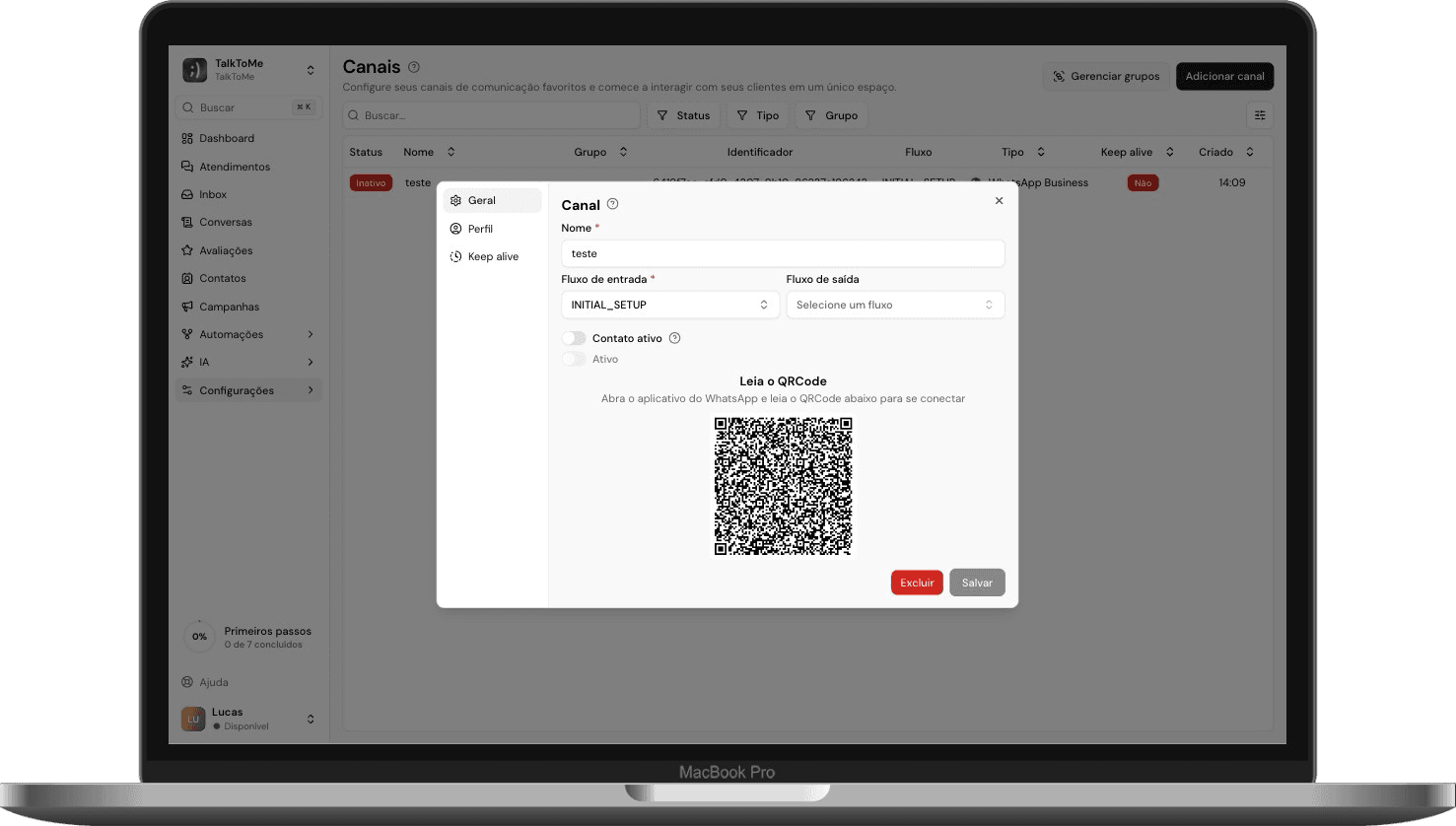Open the Inbox sidebar item

click(212, 195)
